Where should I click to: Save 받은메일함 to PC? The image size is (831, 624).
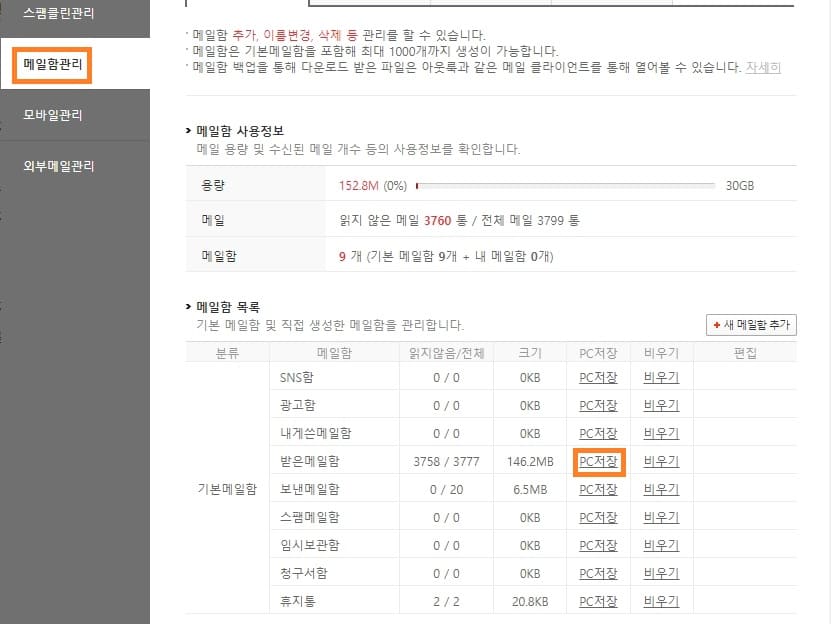tap(598, 462)
